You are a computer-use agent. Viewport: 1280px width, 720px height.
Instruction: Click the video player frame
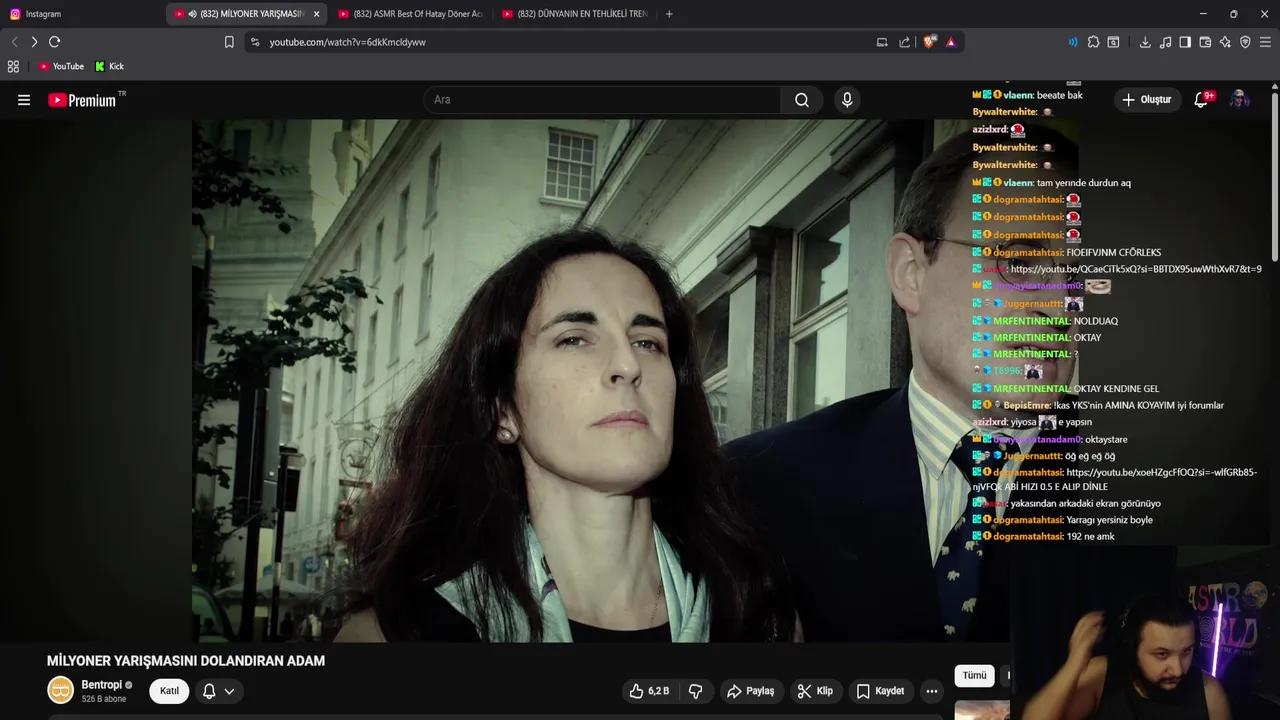[x=600, y=381]
